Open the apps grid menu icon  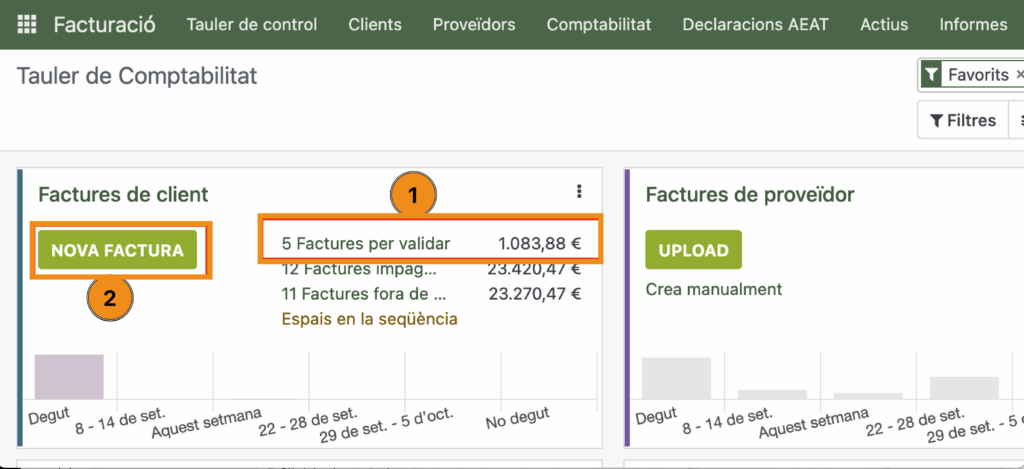pos(27,24)
